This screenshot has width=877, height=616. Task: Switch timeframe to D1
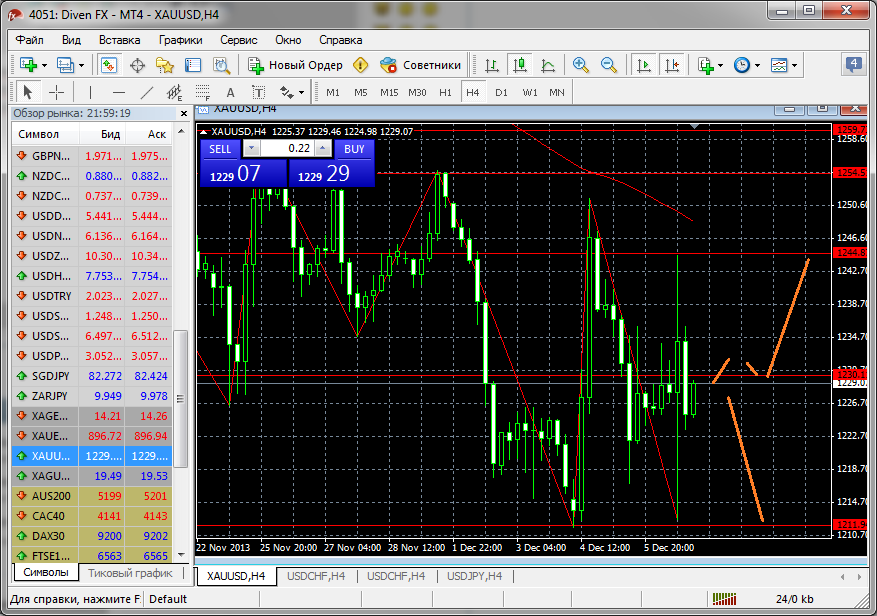coord(501,92)
